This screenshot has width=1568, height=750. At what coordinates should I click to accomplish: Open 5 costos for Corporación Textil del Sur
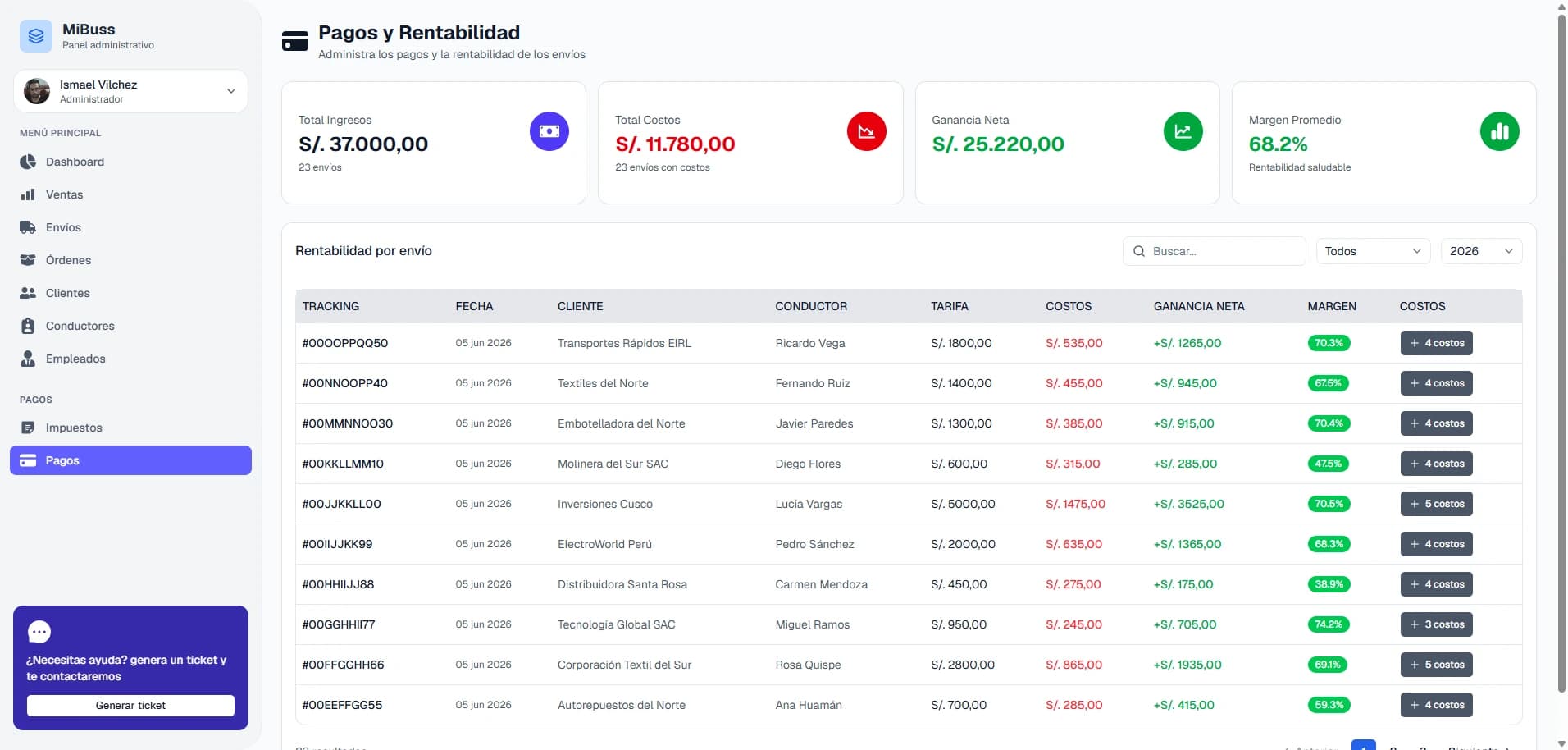[1436, 665]
